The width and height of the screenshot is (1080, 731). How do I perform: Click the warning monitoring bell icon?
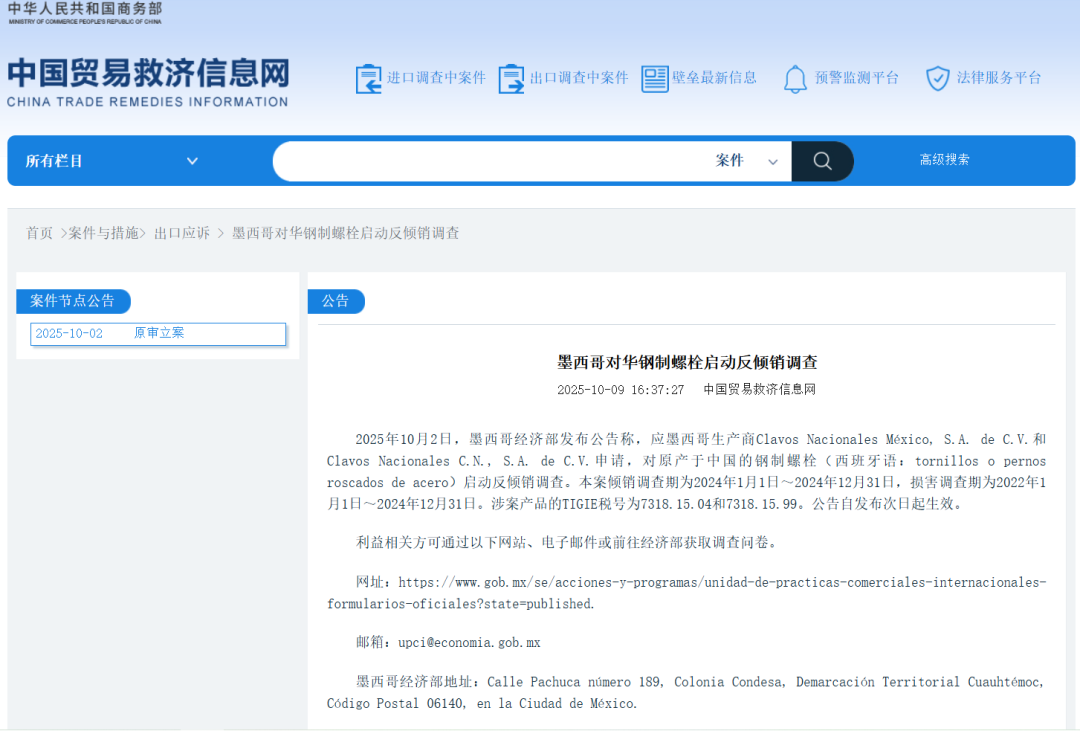pos(795,79)
